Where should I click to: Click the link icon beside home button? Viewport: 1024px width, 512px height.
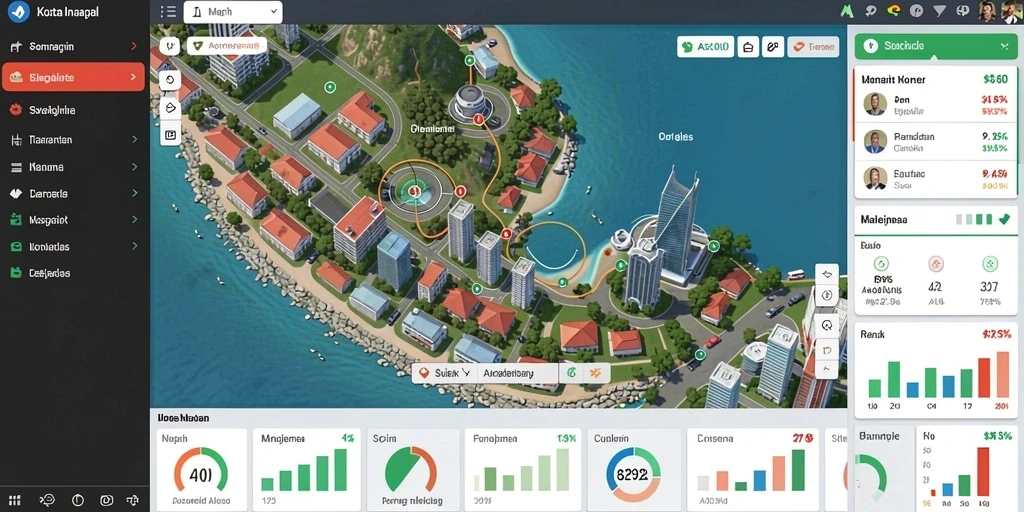click(x=773, y=47)
